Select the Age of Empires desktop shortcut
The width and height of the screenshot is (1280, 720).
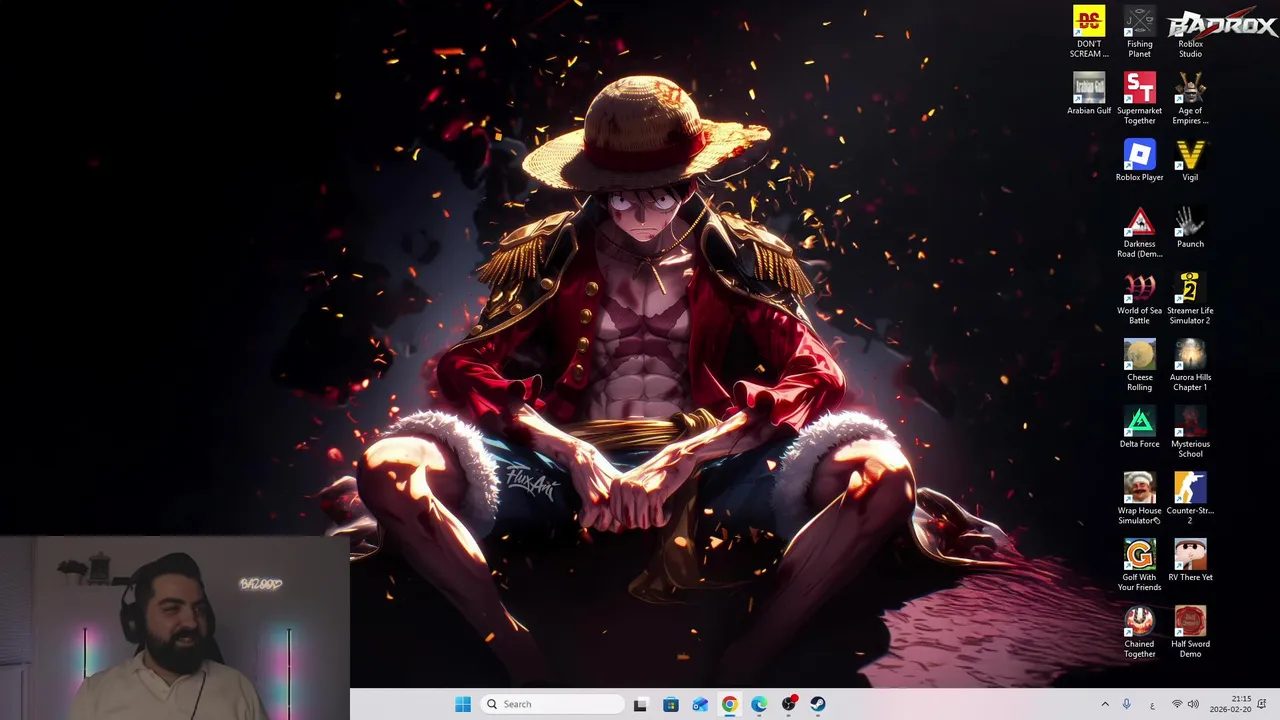(x=1190, y=99)
